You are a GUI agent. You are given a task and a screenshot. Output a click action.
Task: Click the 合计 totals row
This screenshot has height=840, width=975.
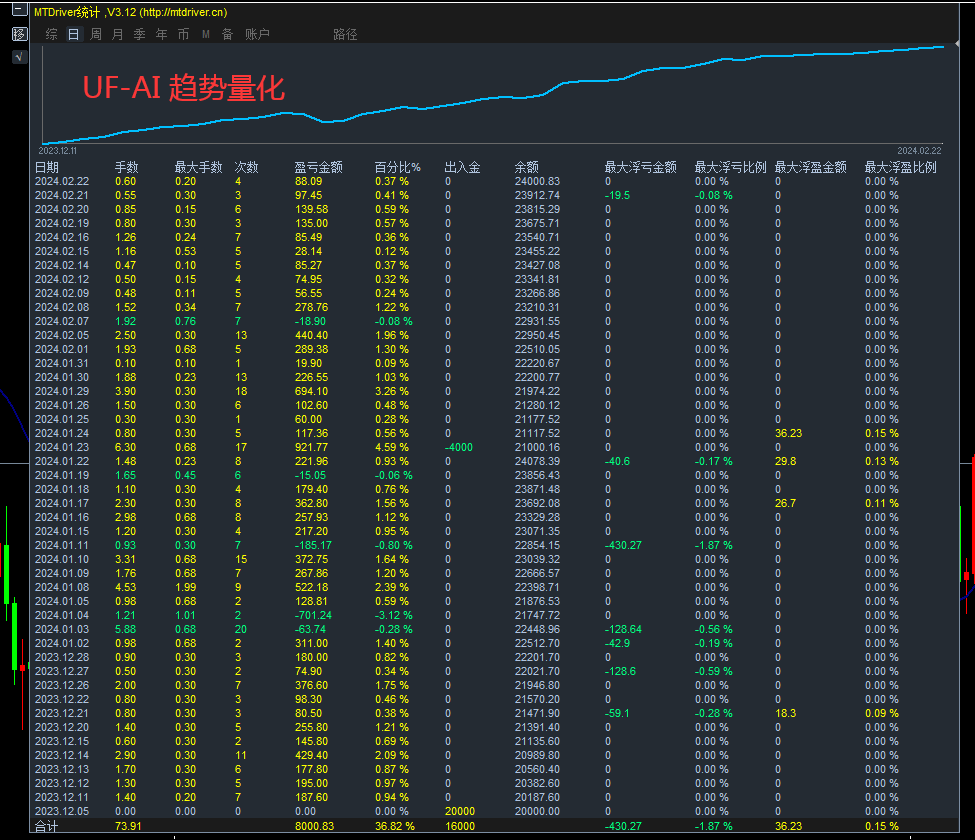494,826
